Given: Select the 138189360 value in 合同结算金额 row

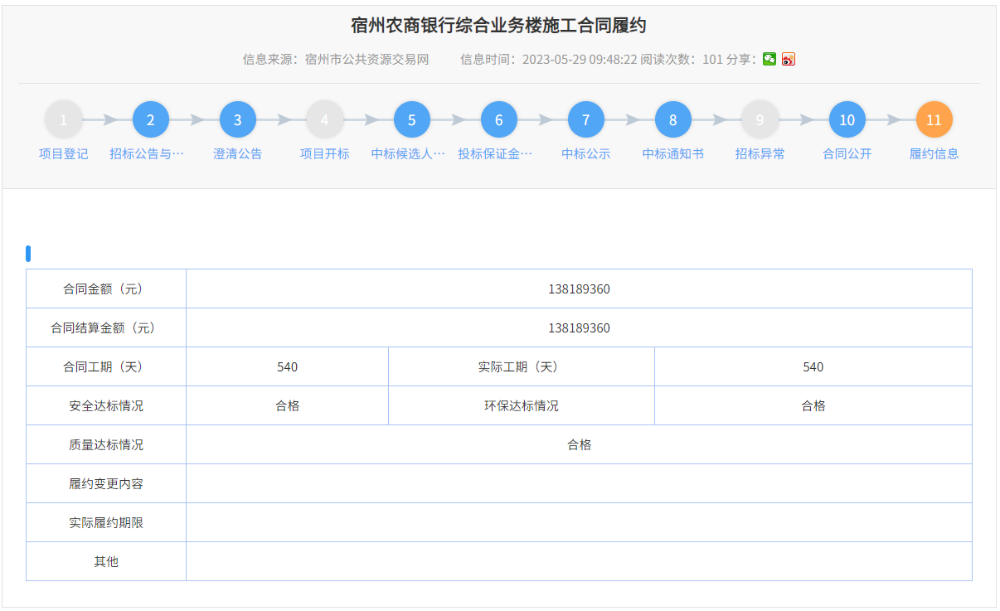Looking at the screenshot, I should click(579, 328).
